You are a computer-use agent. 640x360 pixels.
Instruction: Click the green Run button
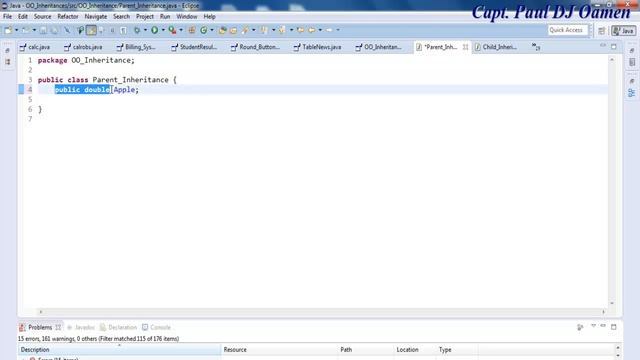[155, 30]
